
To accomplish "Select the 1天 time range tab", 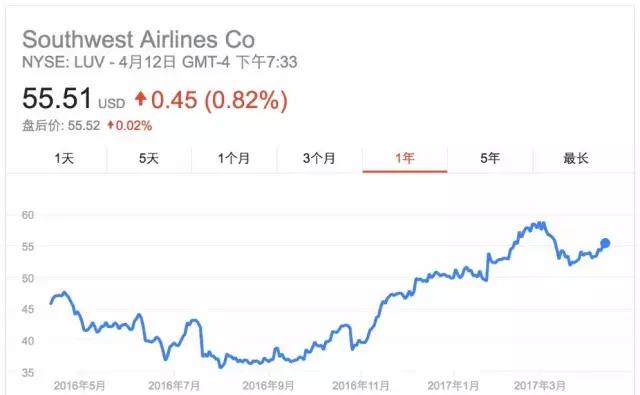I will (64, 158).
